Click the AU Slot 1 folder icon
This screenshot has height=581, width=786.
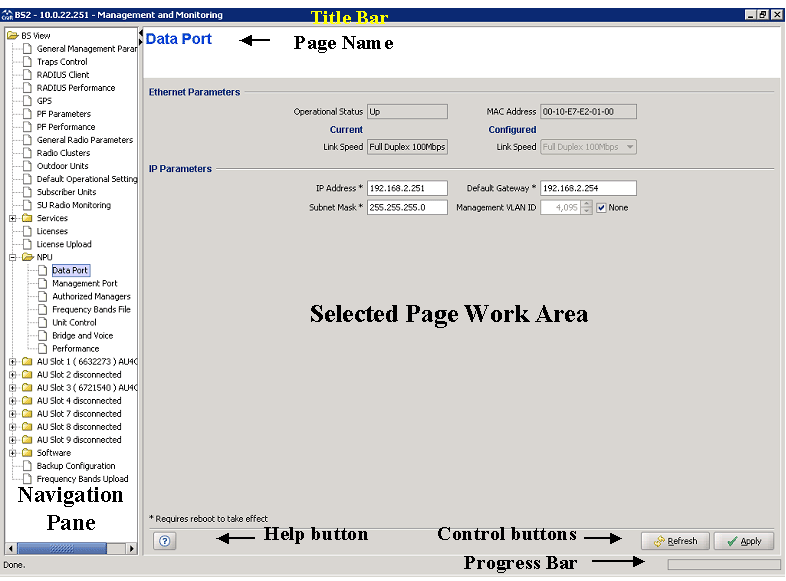pyautogui.click(x=27, y=362)
